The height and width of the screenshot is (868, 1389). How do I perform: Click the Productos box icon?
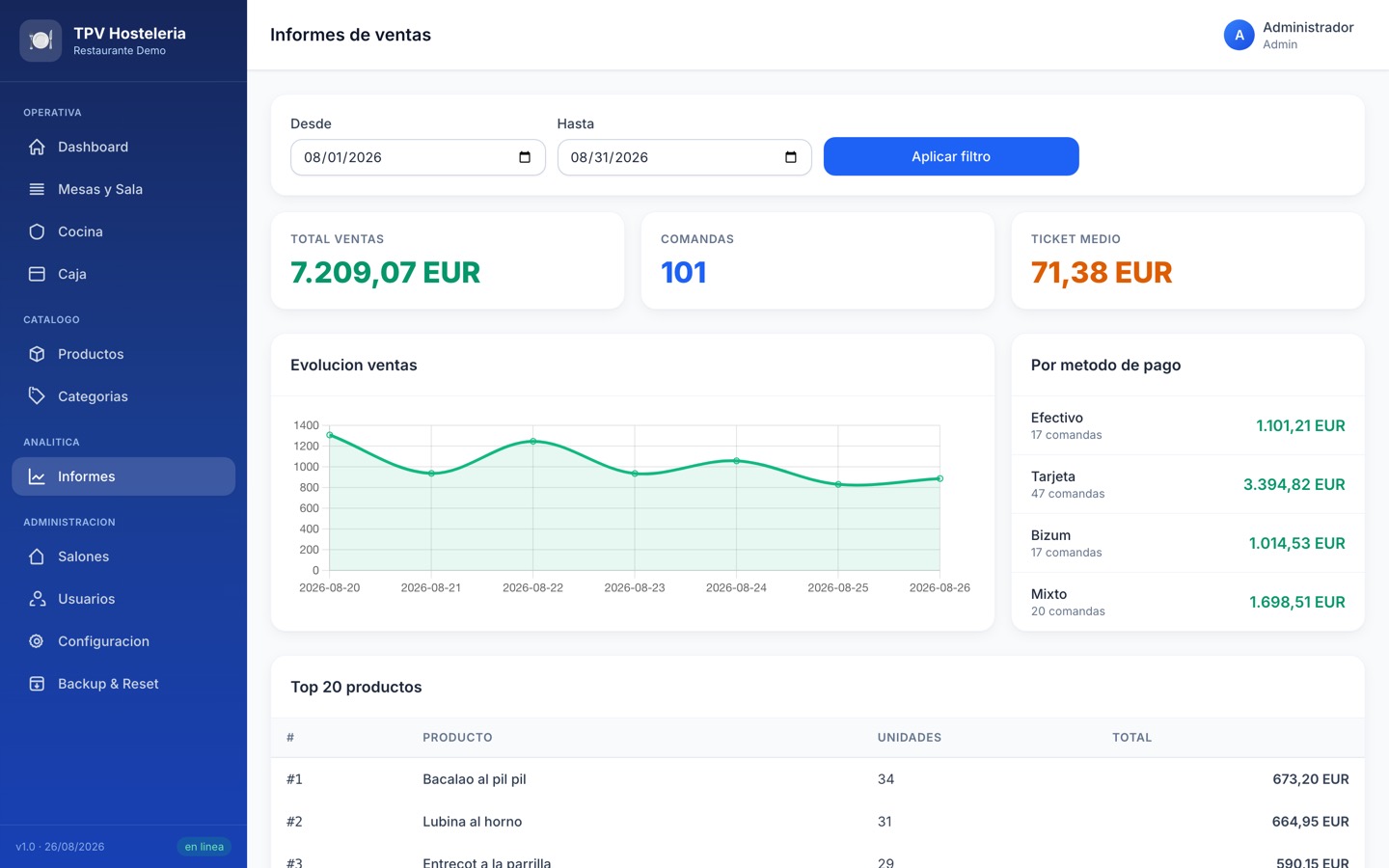click(37, 354)
